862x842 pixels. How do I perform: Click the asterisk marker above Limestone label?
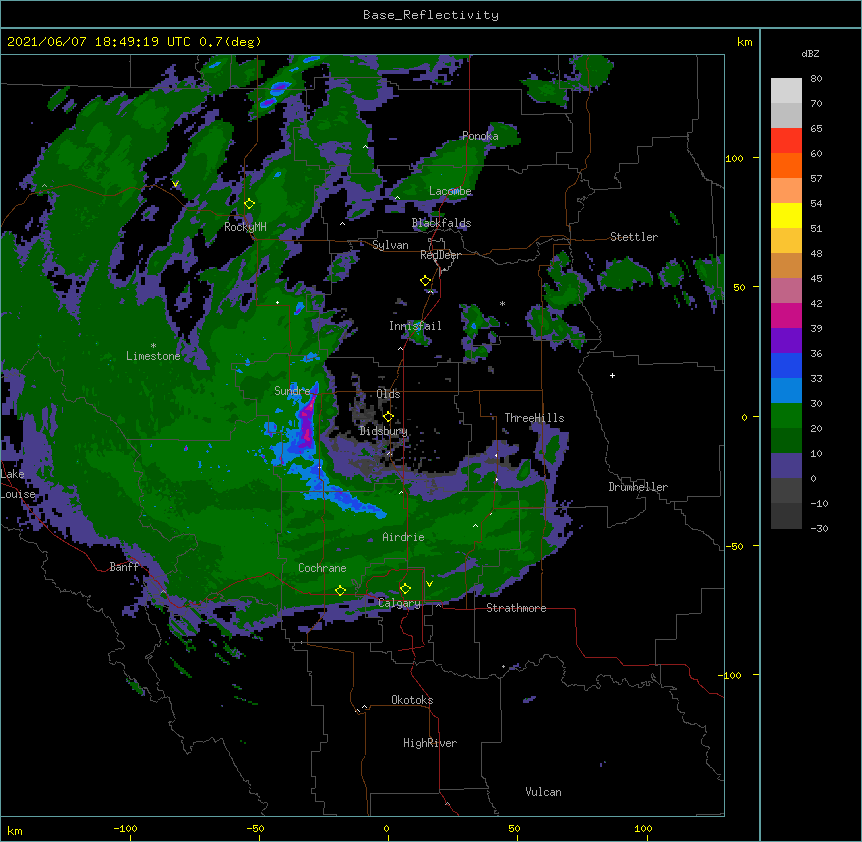coord(153,346)
